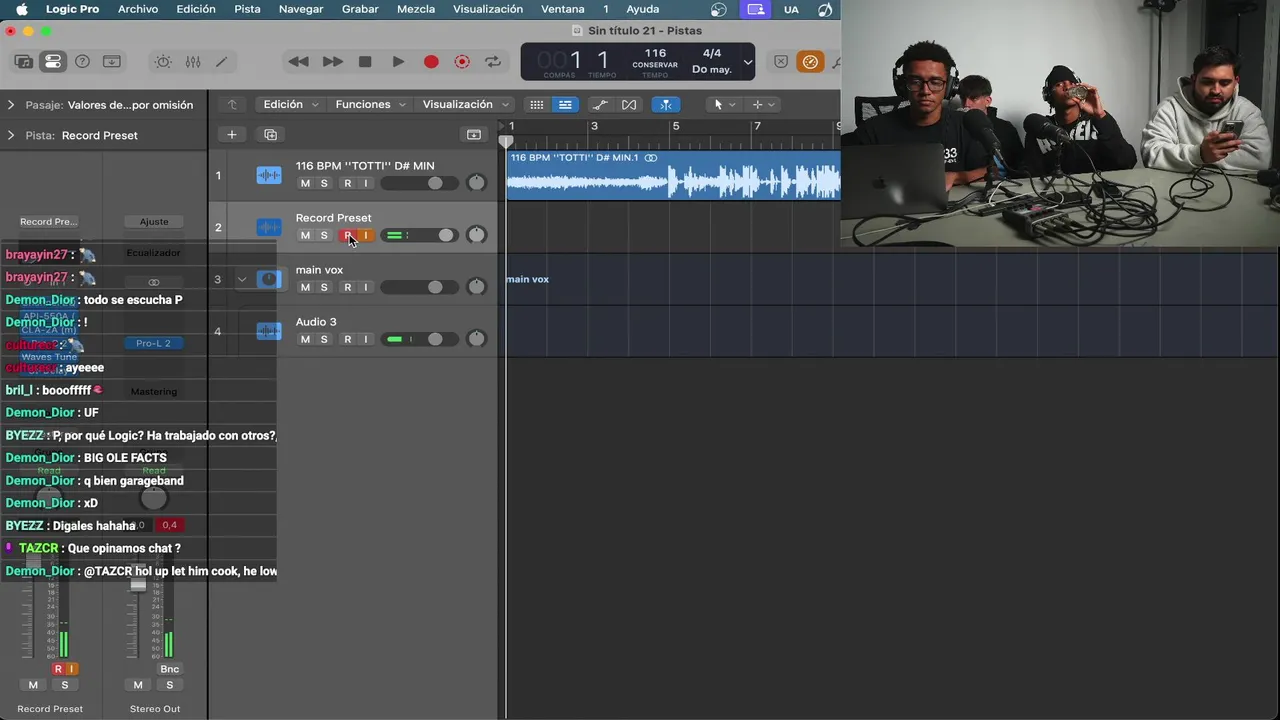
Task: Open Quick Help question mark button
Action: [83, 62]
